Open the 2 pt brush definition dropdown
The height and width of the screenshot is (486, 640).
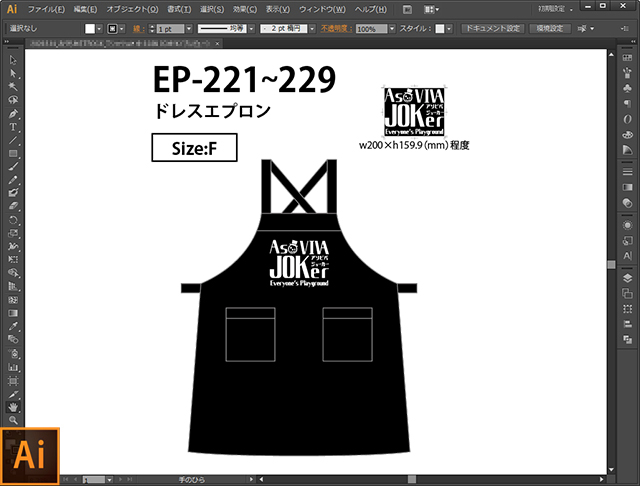click(312, 29)
